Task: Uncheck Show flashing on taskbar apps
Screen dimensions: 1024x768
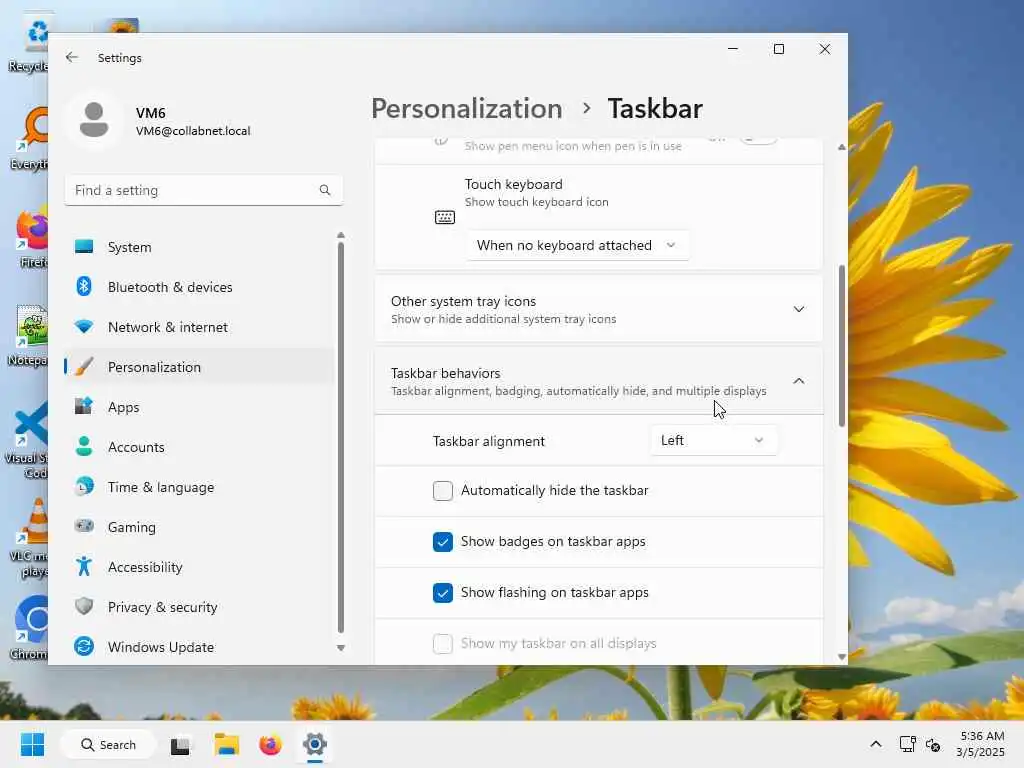Action: click(x=443, y=592)
